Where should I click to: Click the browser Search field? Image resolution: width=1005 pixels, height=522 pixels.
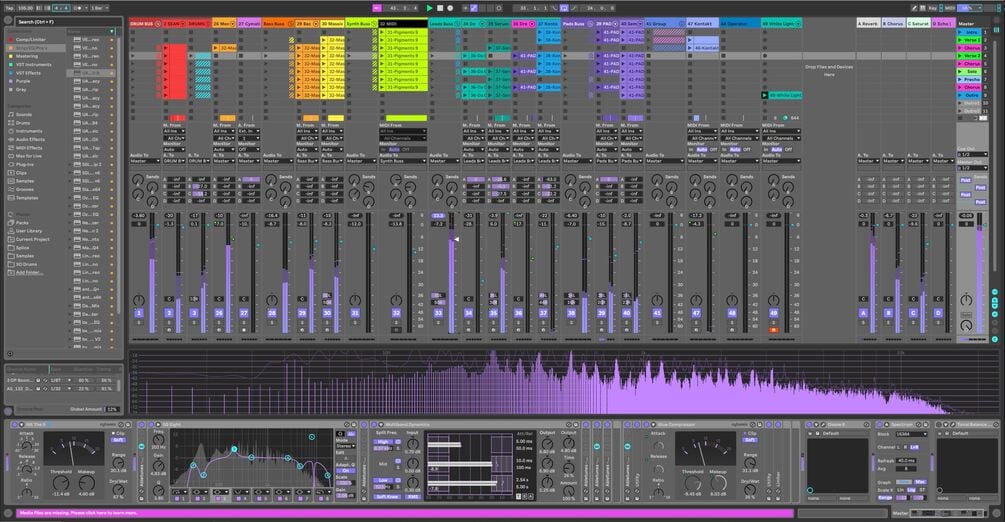point(67,22)
